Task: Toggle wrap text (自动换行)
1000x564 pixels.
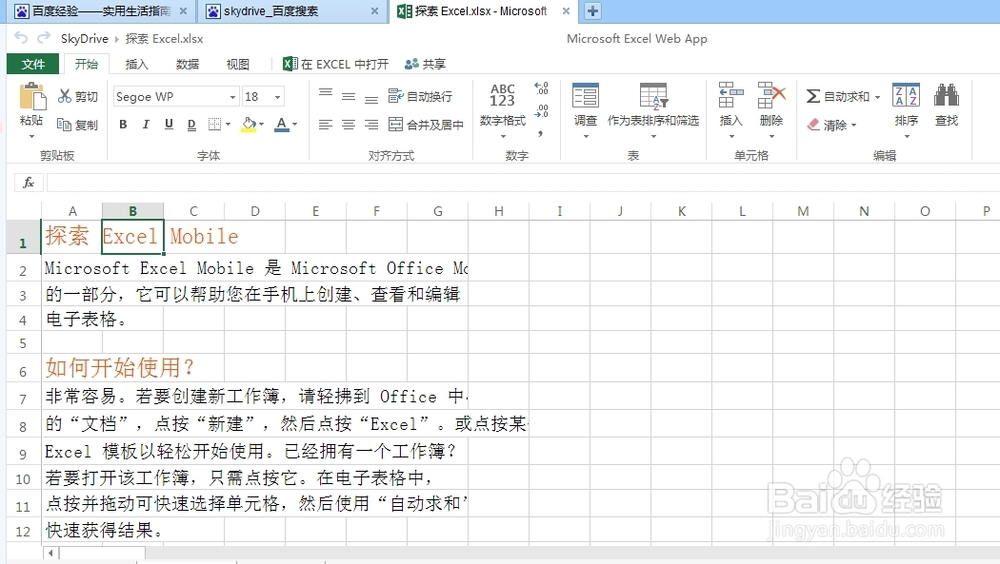Action: click(x=420, y=96)
